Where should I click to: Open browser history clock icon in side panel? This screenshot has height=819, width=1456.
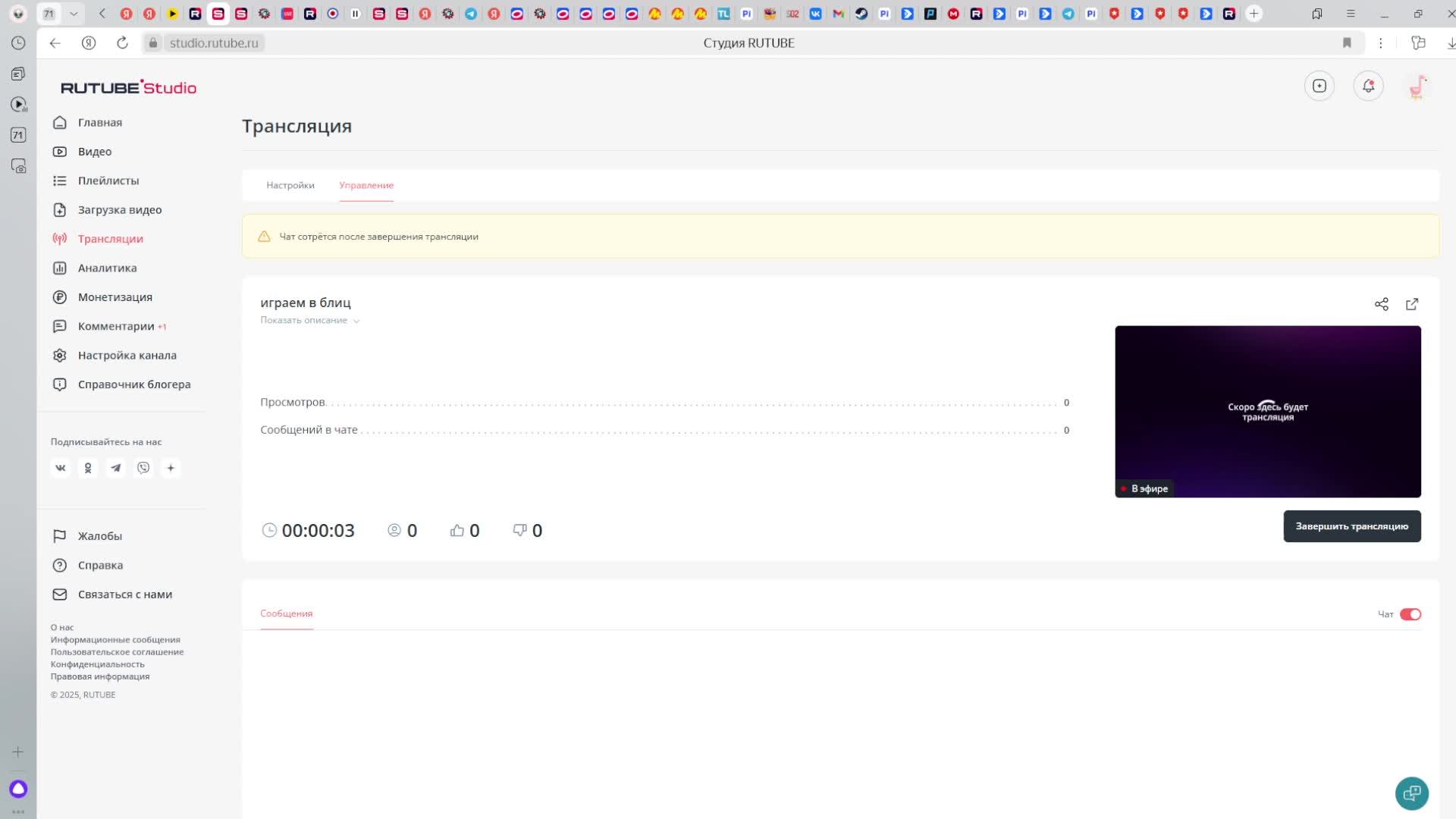18,43
